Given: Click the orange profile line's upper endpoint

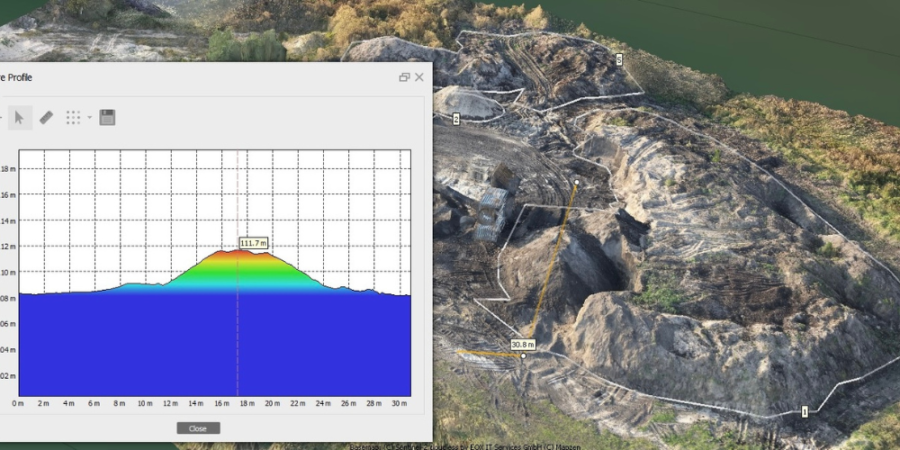Looking at the screenshot, I should (x=577, y=183).
